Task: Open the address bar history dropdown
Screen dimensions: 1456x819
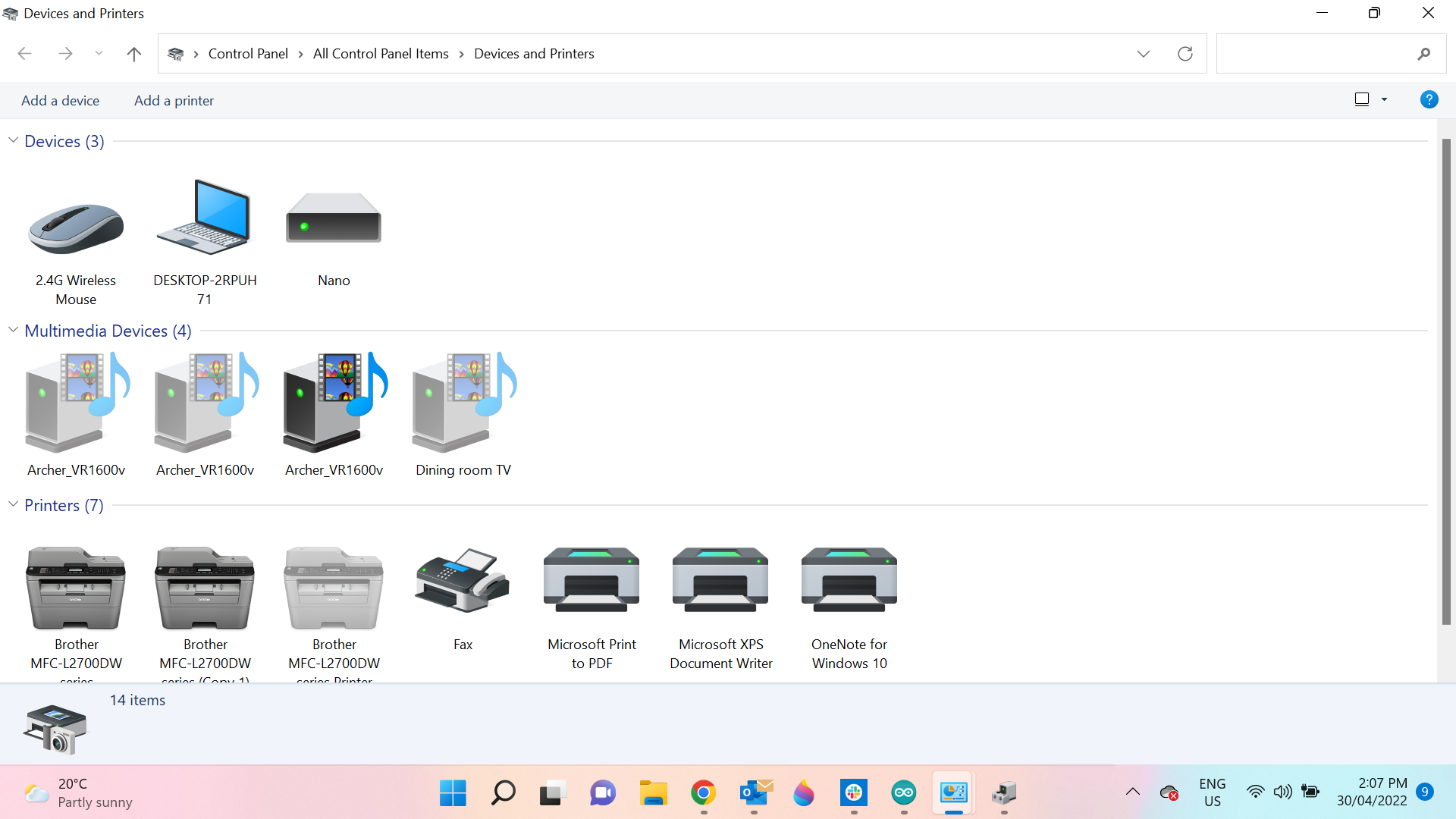Action: tap(1144, 54)
